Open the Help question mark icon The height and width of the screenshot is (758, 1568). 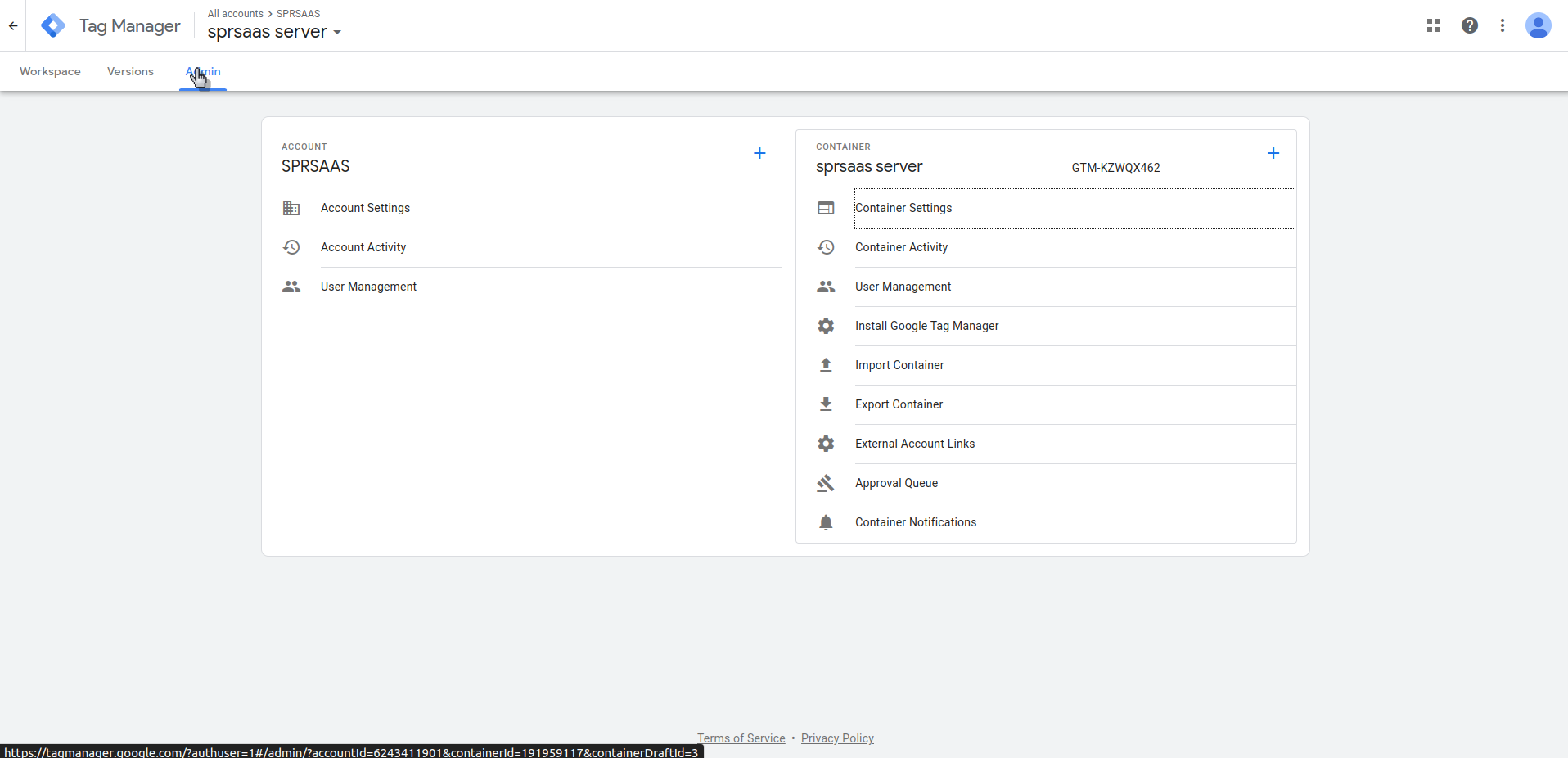(x=1470, y=25)
